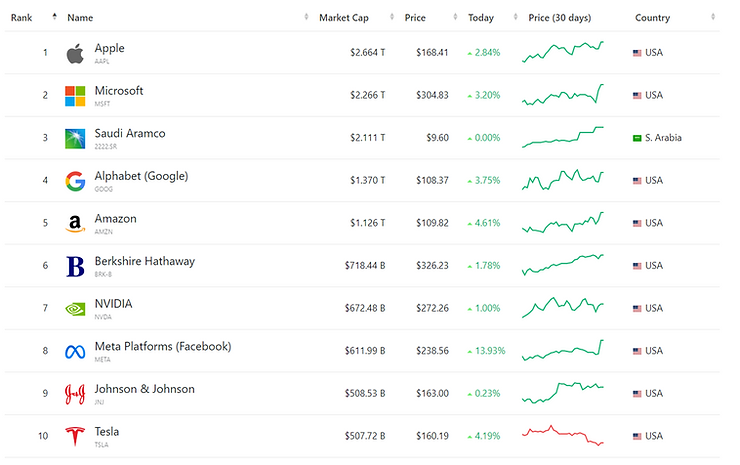Click the Name column header

pos(80,18)
